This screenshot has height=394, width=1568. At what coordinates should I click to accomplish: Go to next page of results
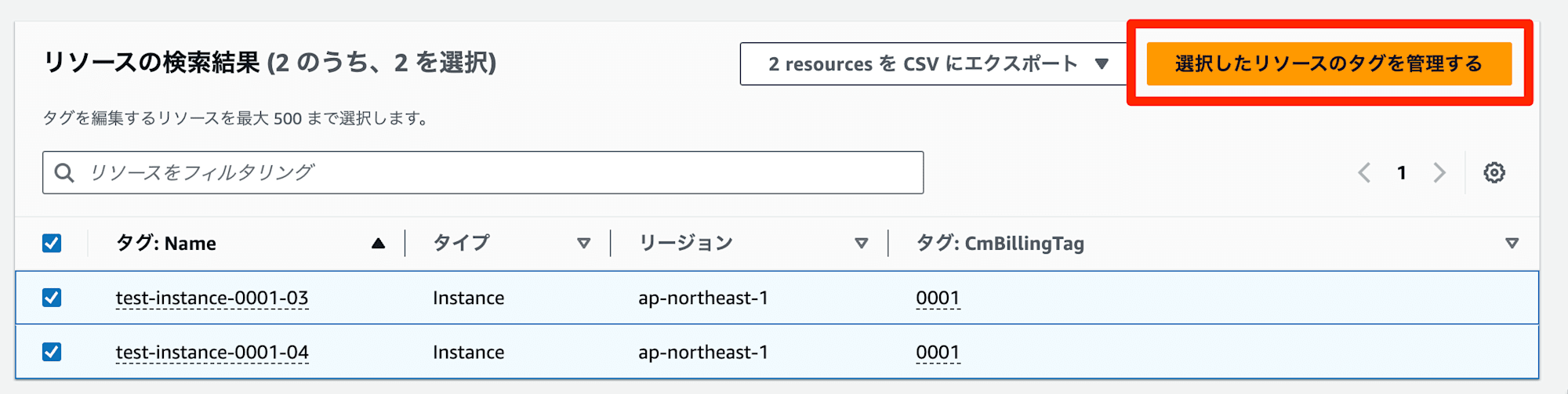pos(1439,172)
